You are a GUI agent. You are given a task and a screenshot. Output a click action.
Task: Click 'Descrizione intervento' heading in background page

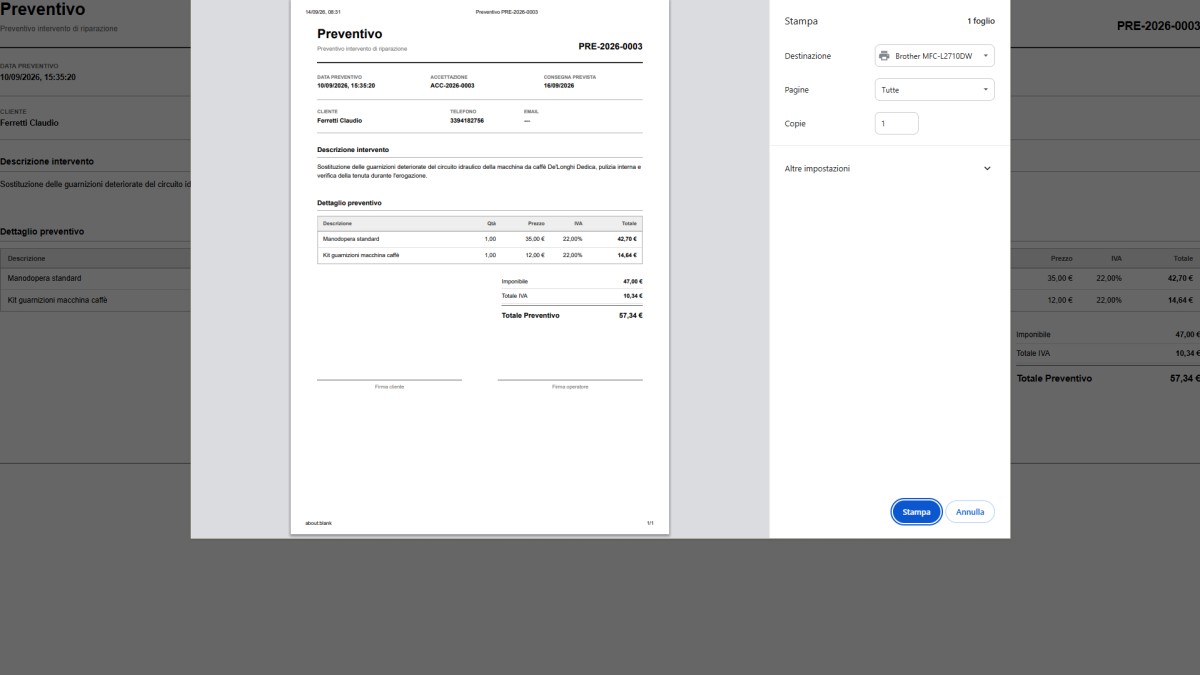click(x=47, y=161)
